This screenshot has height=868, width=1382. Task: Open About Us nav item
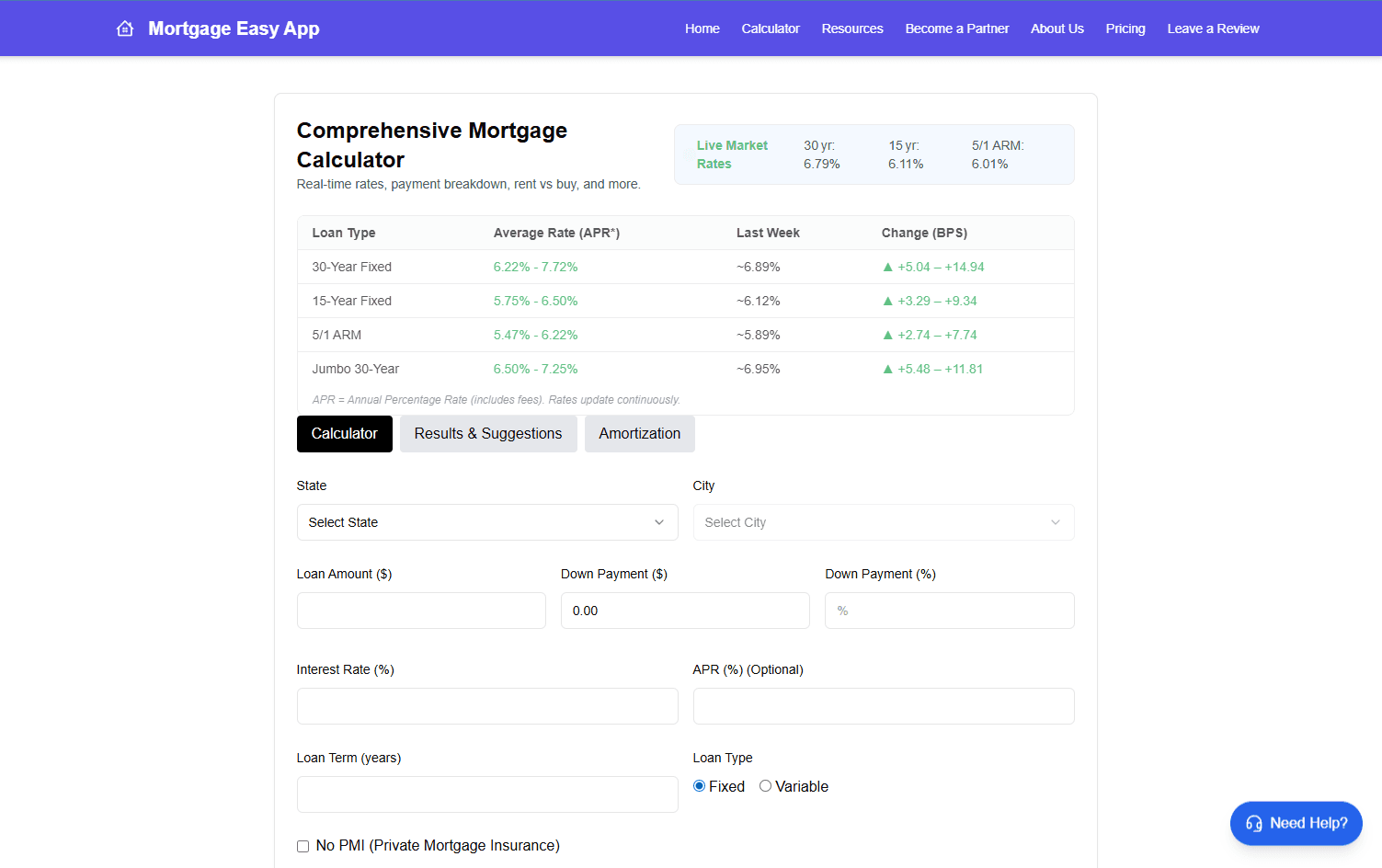tap(1057, 29)
